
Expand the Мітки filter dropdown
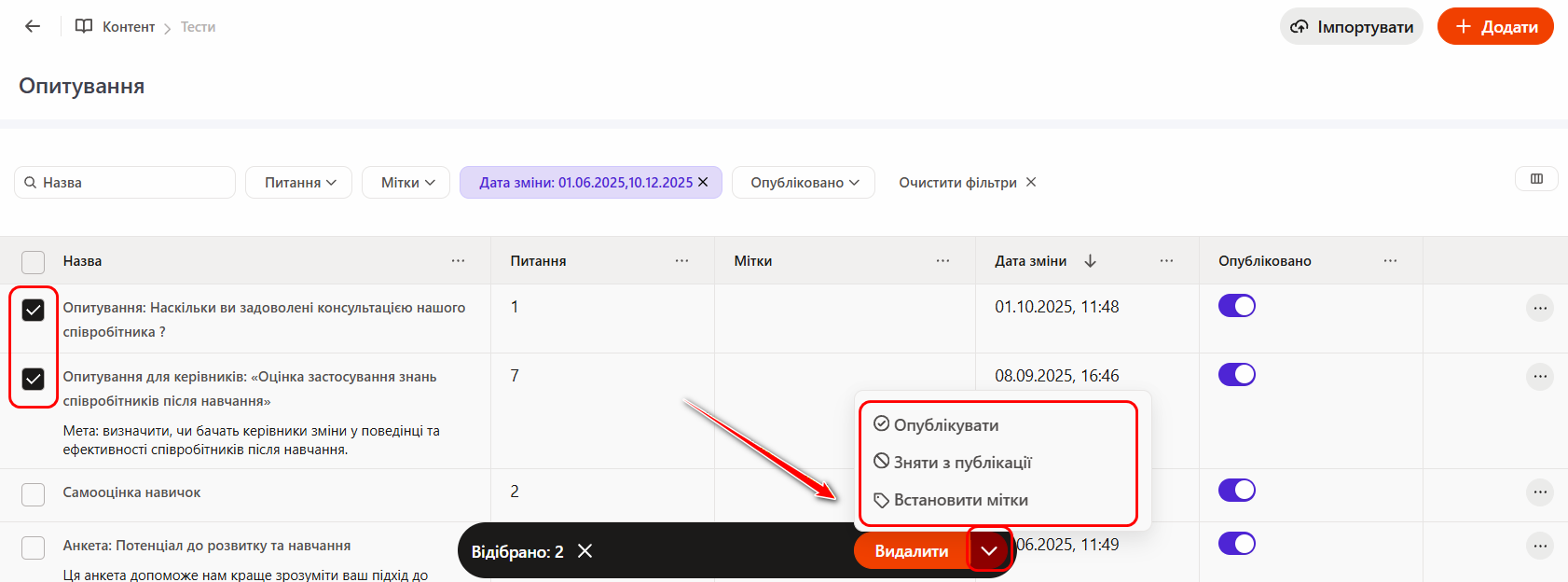pyautogui.click(x=406, y=183)
